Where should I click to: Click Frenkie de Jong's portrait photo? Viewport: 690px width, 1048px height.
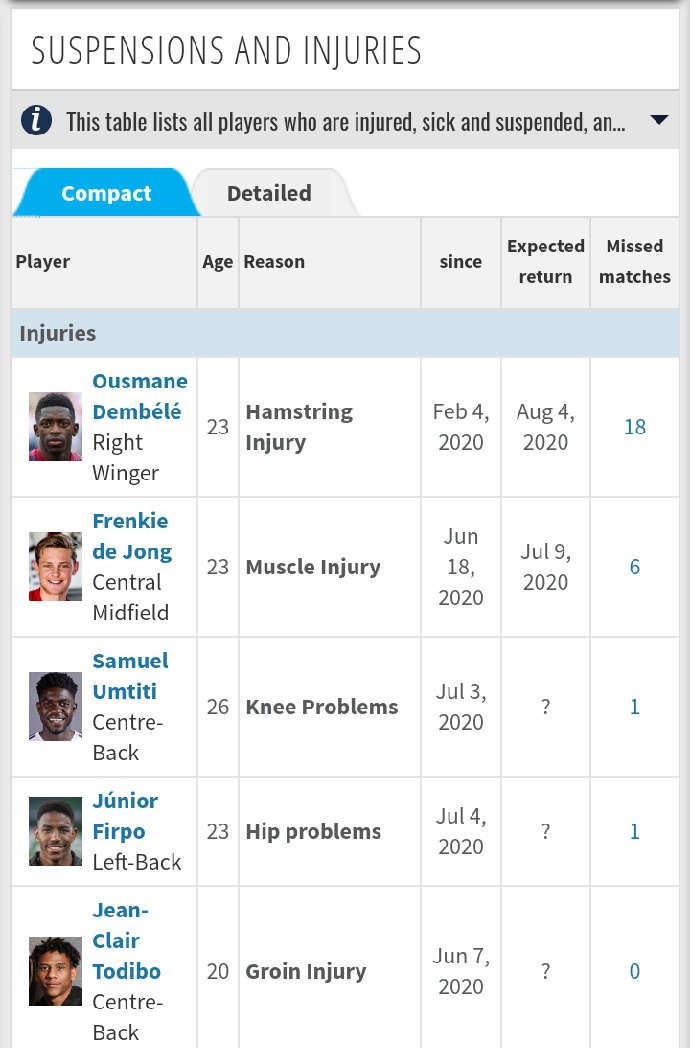(55, 567)
